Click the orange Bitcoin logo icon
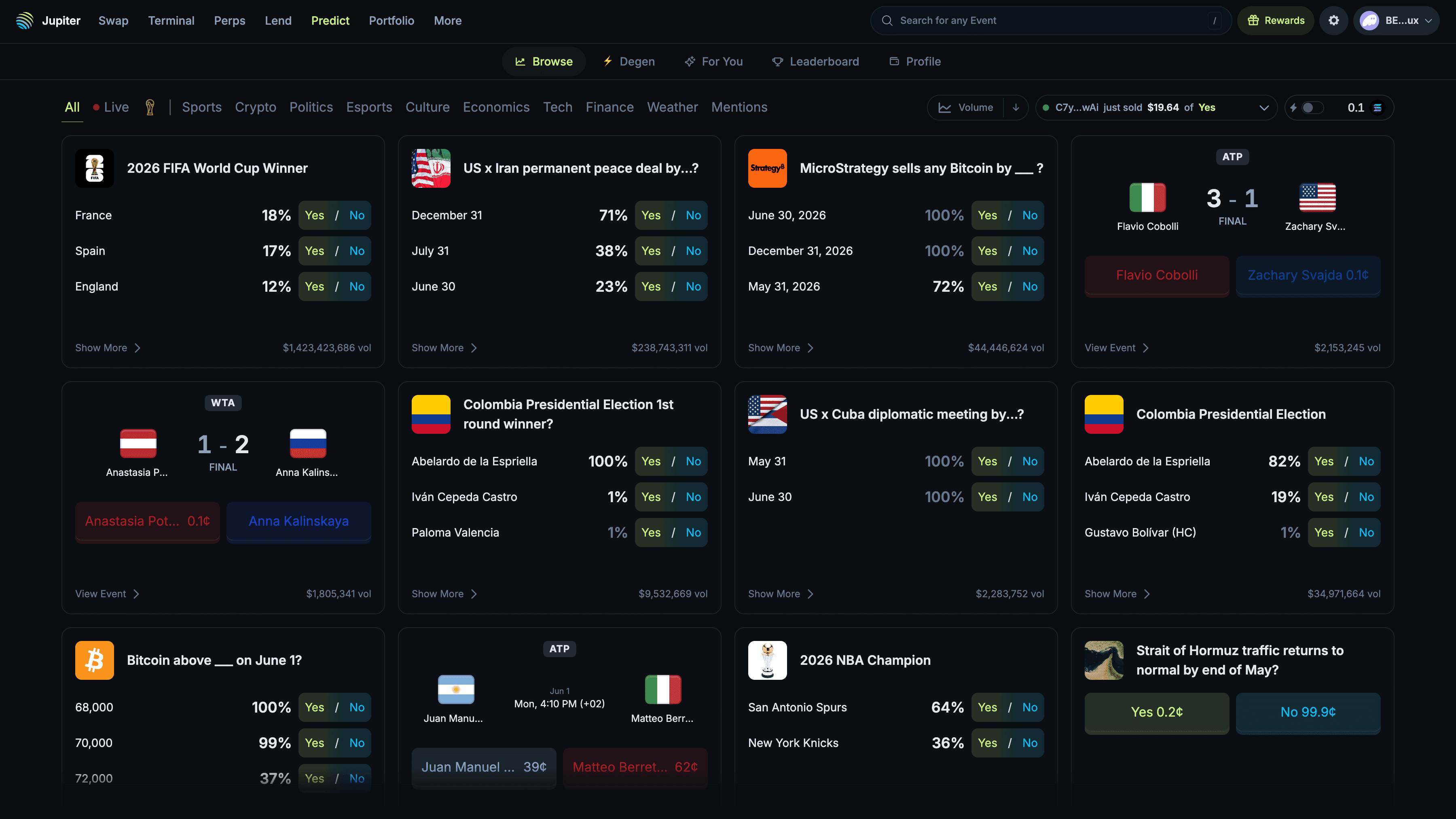The height and width of the screenshot is (819, 1456). tap(94, 660)
